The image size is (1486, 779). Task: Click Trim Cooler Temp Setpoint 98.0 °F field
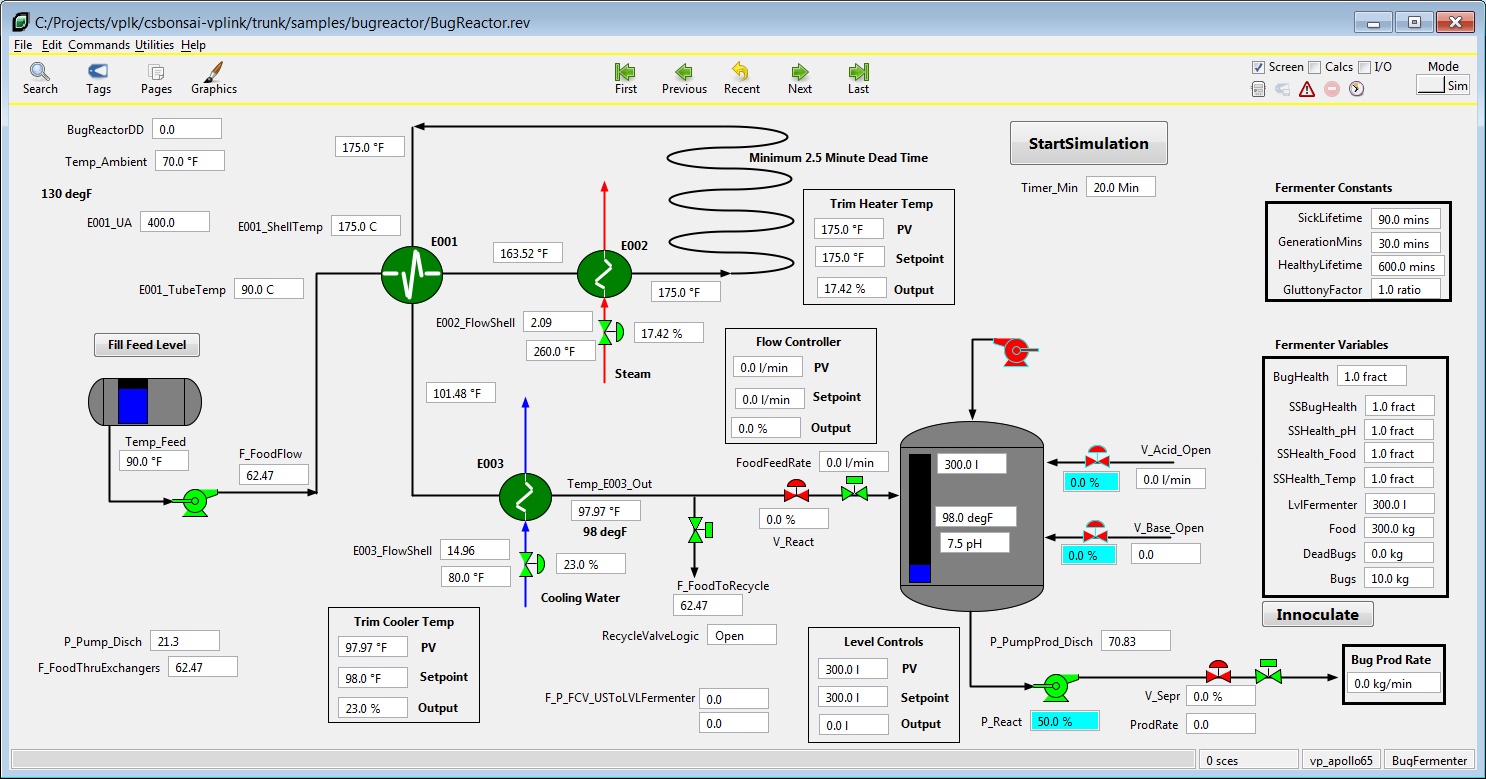pyautogui.click(x=372, y=677)
